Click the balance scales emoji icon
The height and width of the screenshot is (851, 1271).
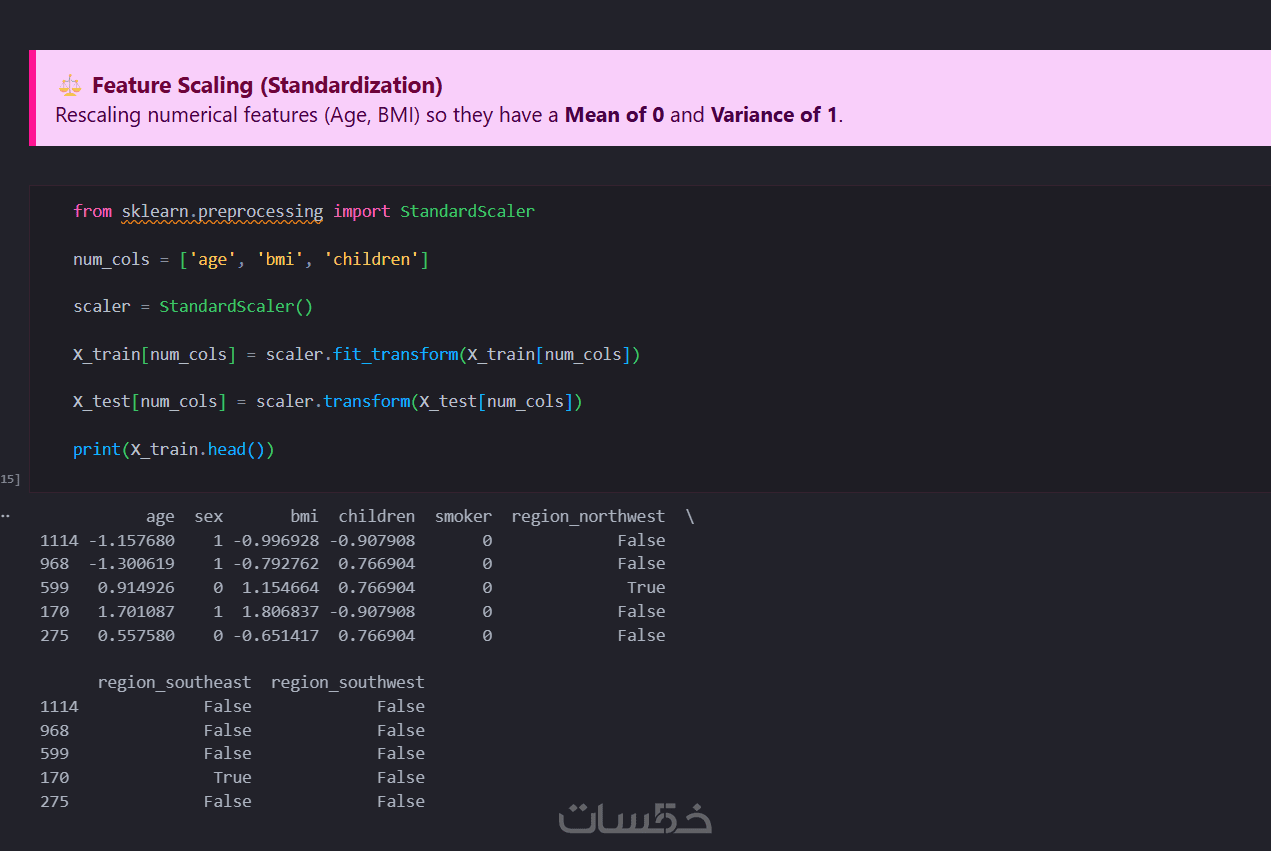pyautogui.click(x=70, y=86)
